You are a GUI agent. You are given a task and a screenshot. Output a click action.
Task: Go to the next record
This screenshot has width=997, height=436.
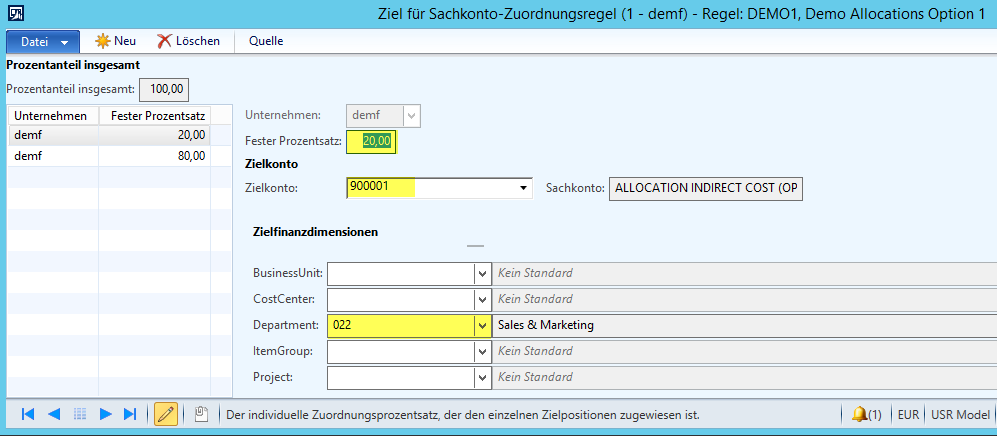105,414
